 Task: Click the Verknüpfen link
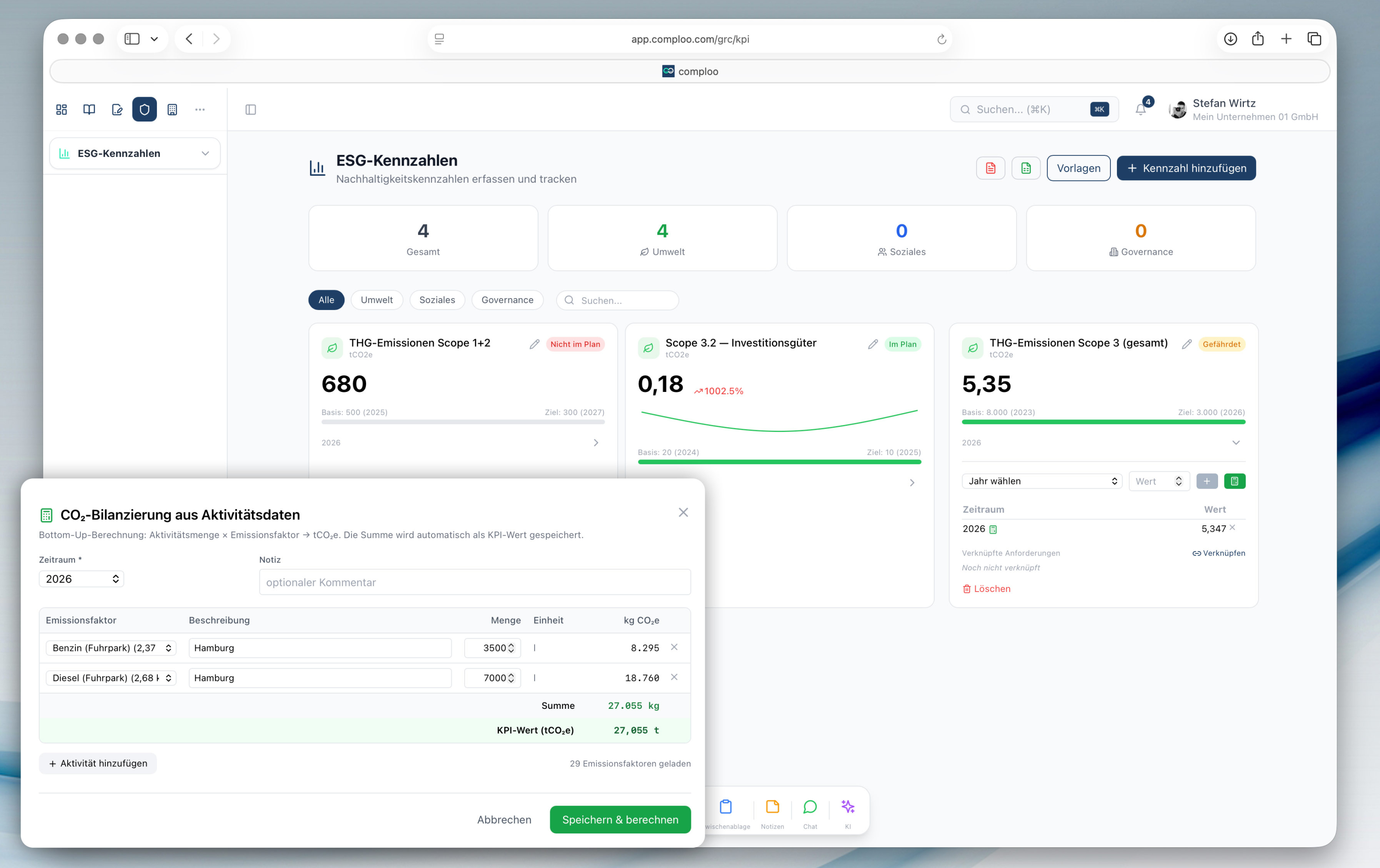click(1219, 553)
